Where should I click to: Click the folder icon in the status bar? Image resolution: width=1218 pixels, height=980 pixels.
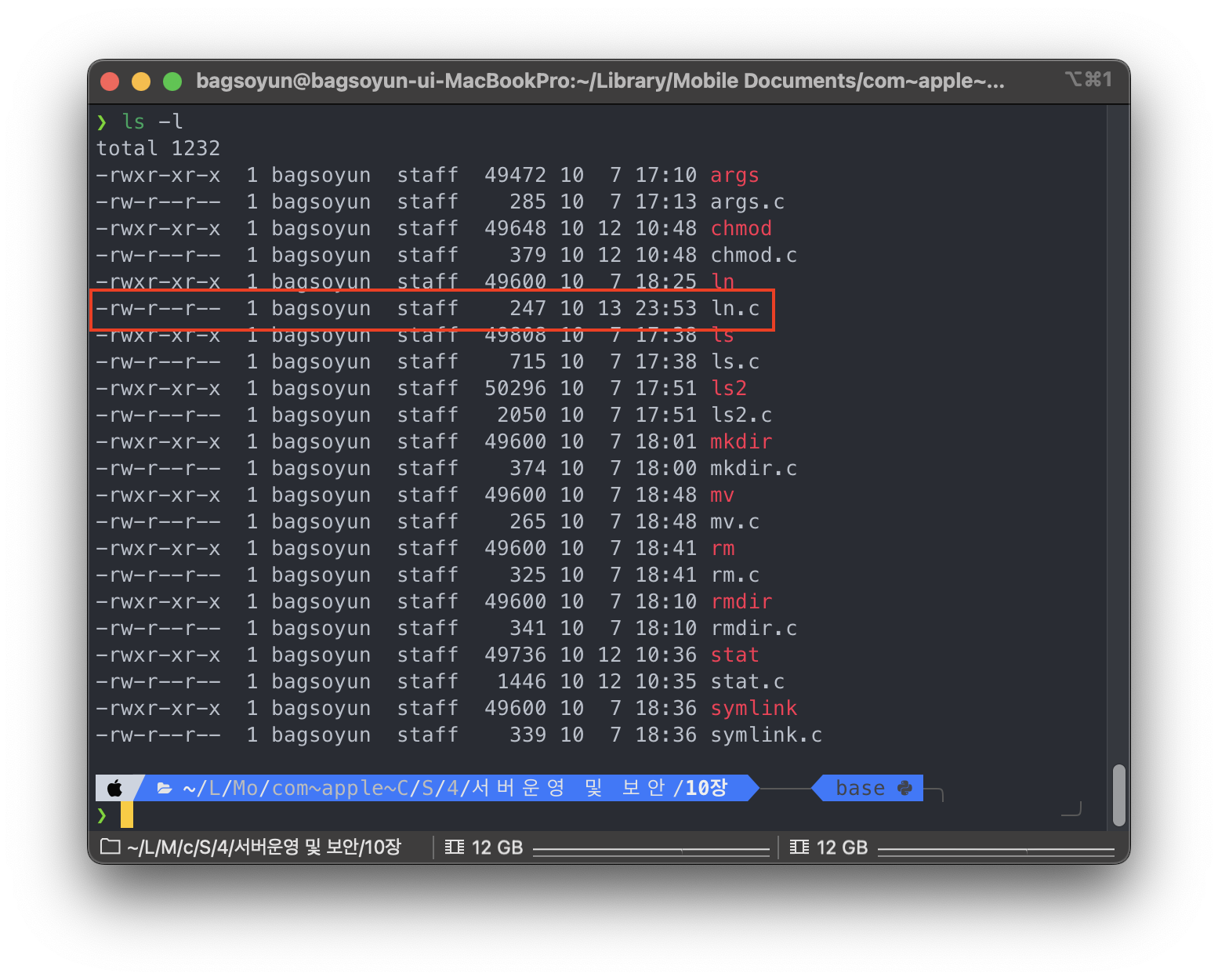111,847
